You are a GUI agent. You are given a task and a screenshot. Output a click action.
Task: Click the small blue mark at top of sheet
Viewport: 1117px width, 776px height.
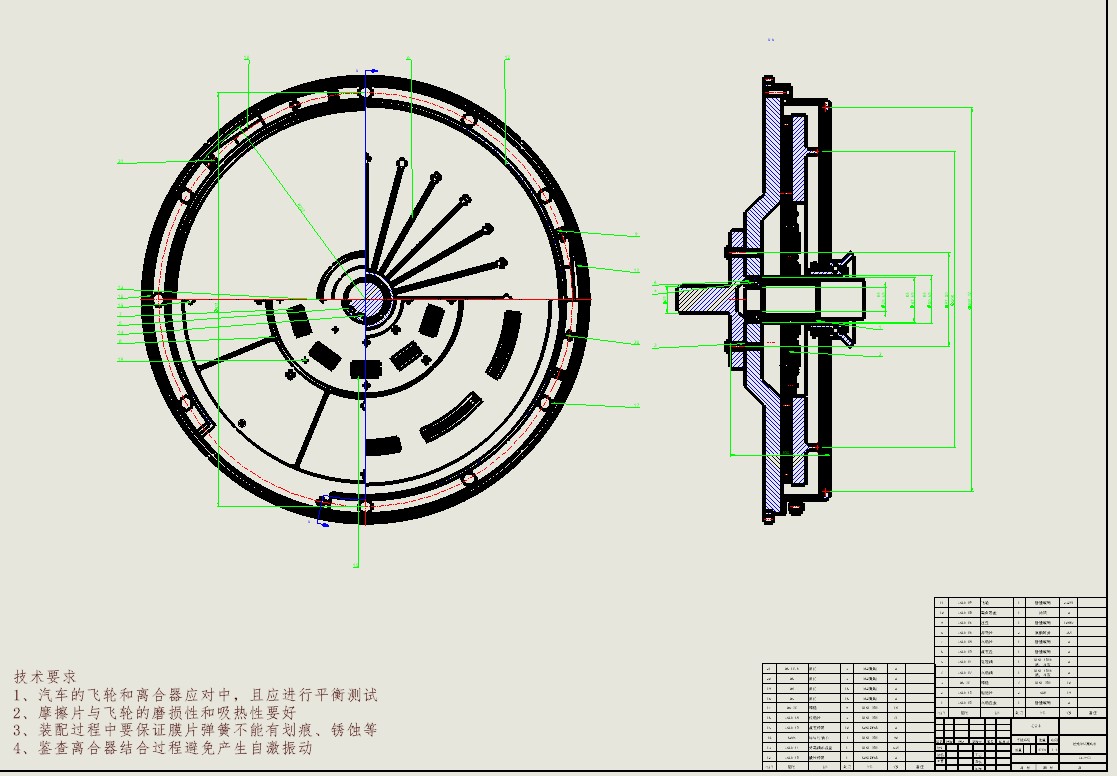771,40
